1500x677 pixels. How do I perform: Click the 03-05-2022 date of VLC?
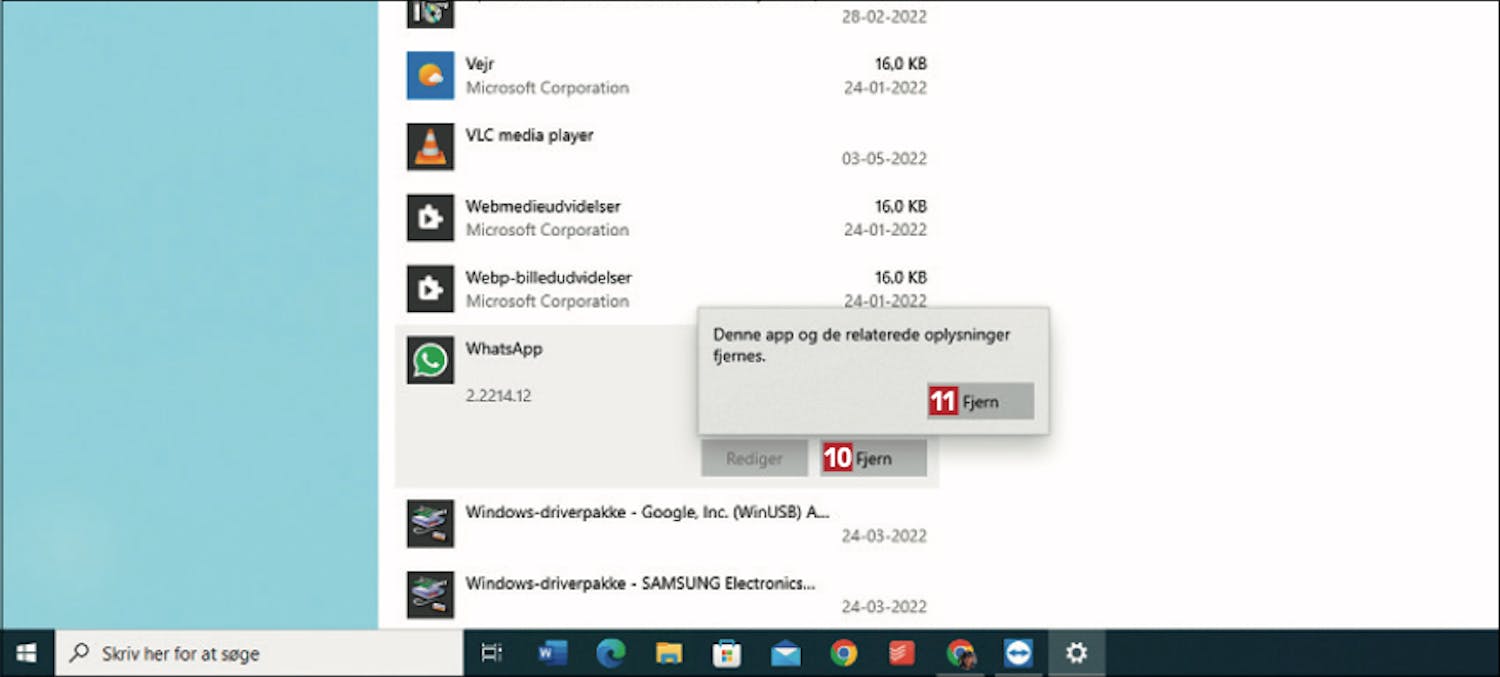click(x=884, y=159)
